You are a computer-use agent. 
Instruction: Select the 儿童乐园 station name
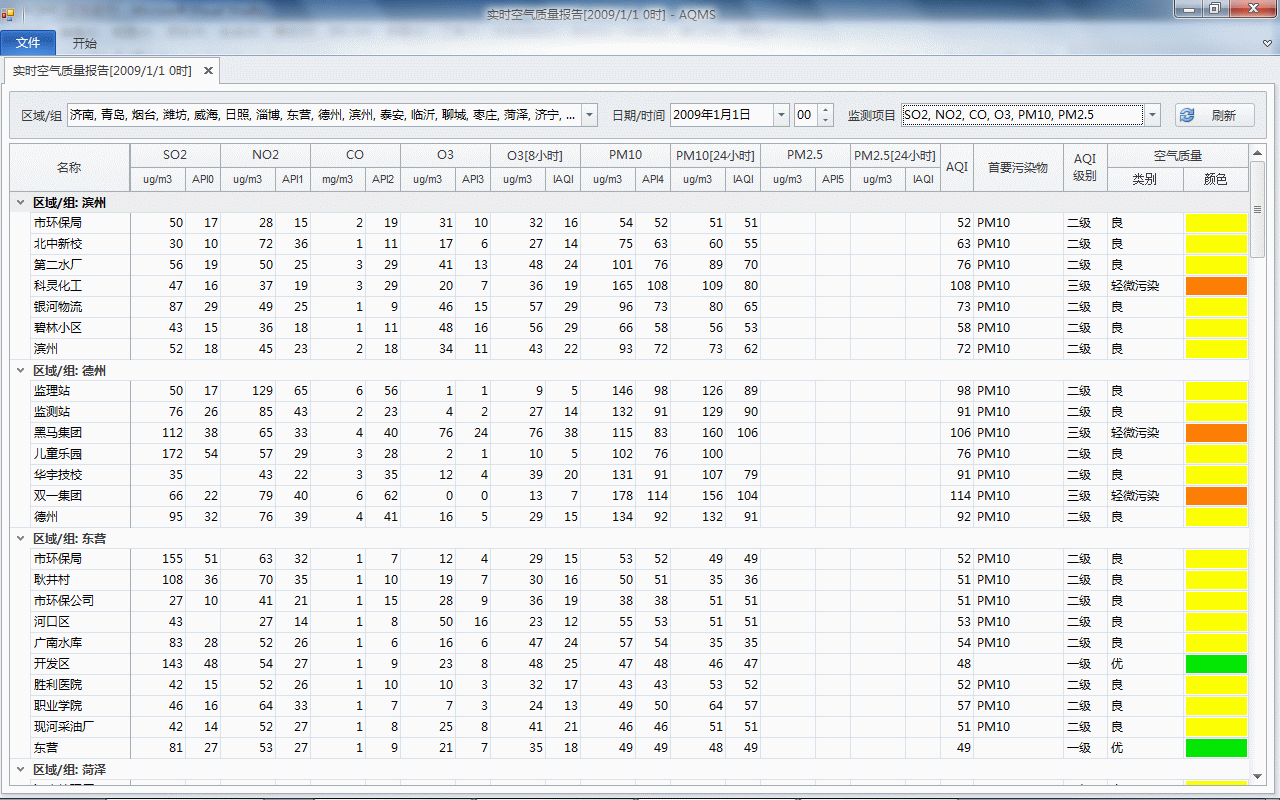58,454
